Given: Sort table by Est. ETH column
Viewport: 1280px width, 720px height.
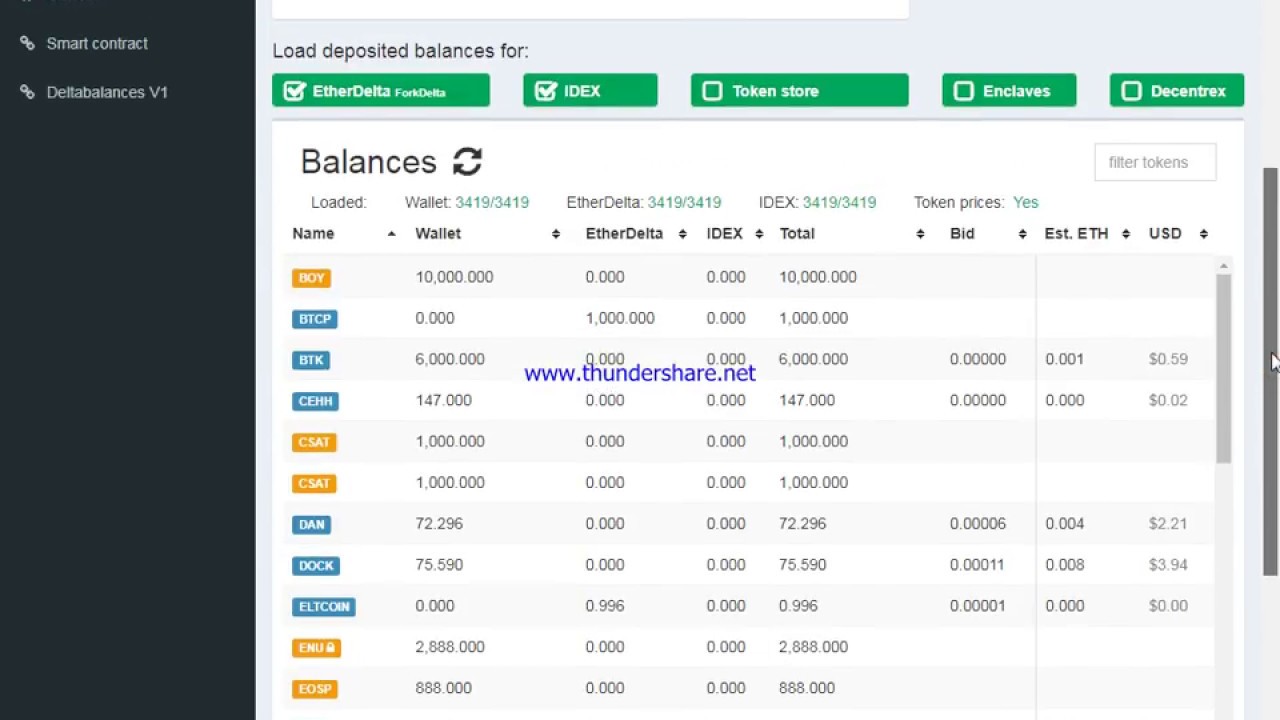Looking at the screenshot, I should coord(1087,233).
